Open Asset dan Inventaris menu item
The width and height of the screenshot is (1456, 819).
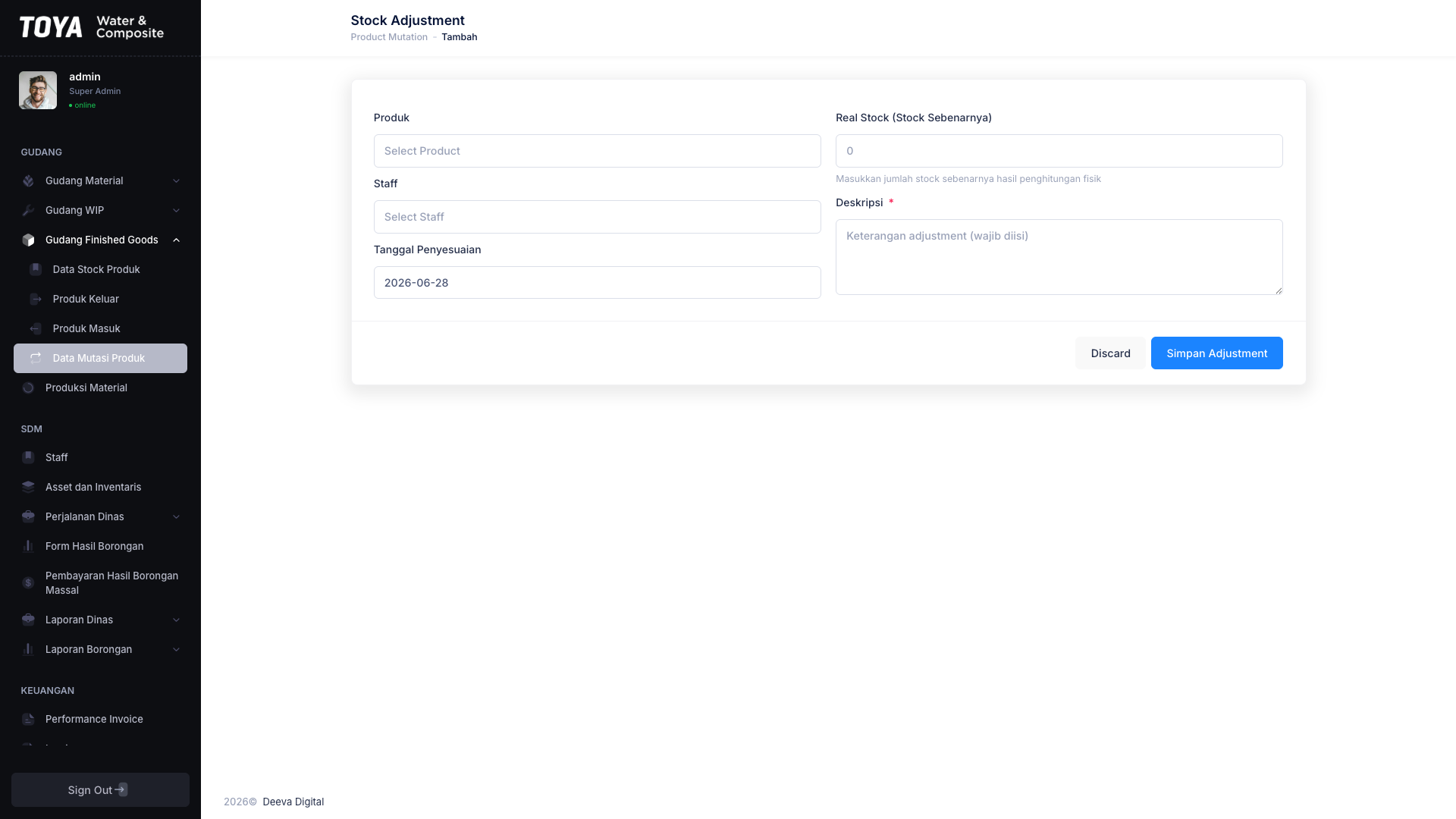[x=100, y=487]
